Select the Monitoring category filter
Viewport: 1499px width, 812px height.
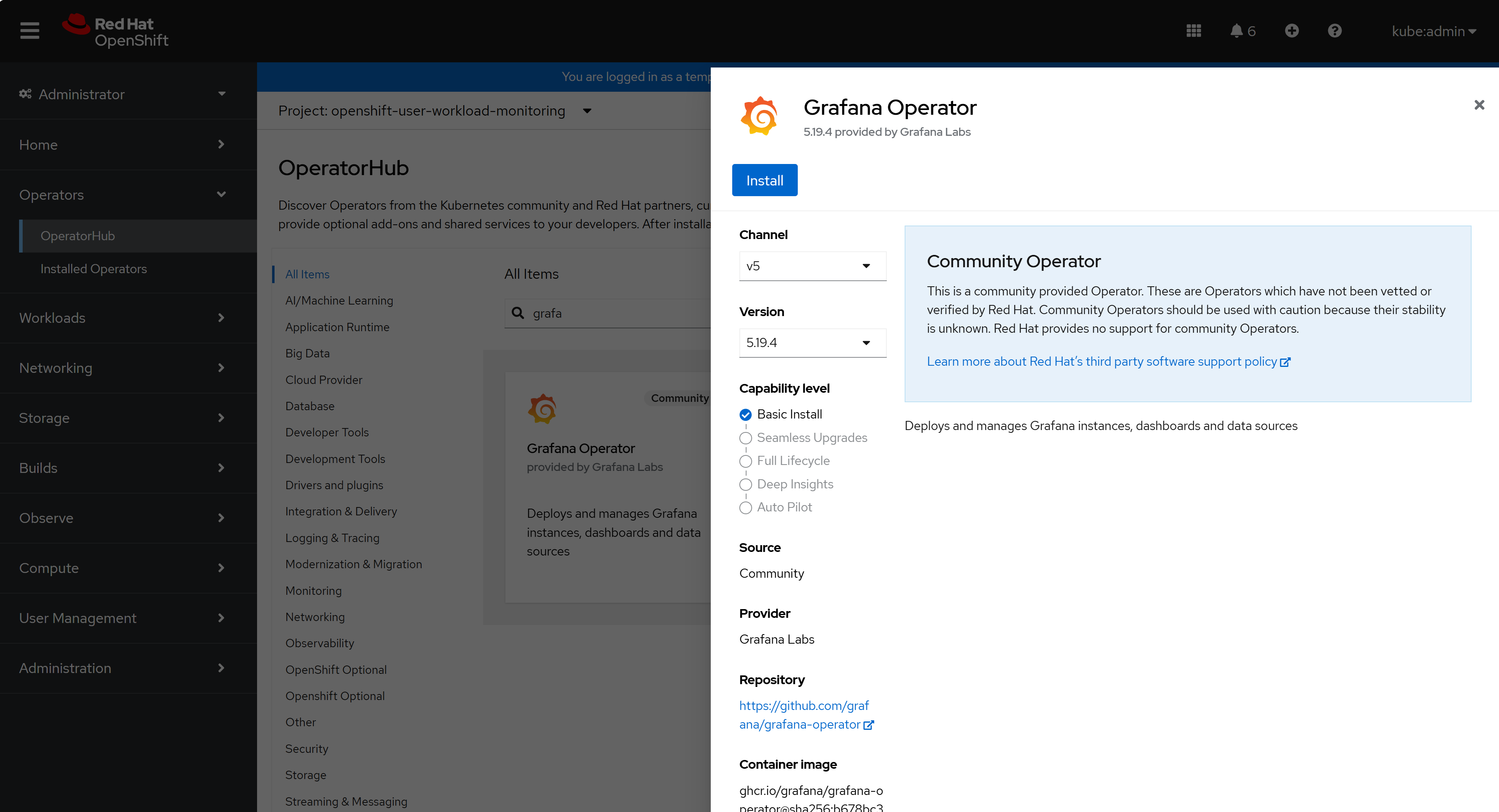coord(313,591)
